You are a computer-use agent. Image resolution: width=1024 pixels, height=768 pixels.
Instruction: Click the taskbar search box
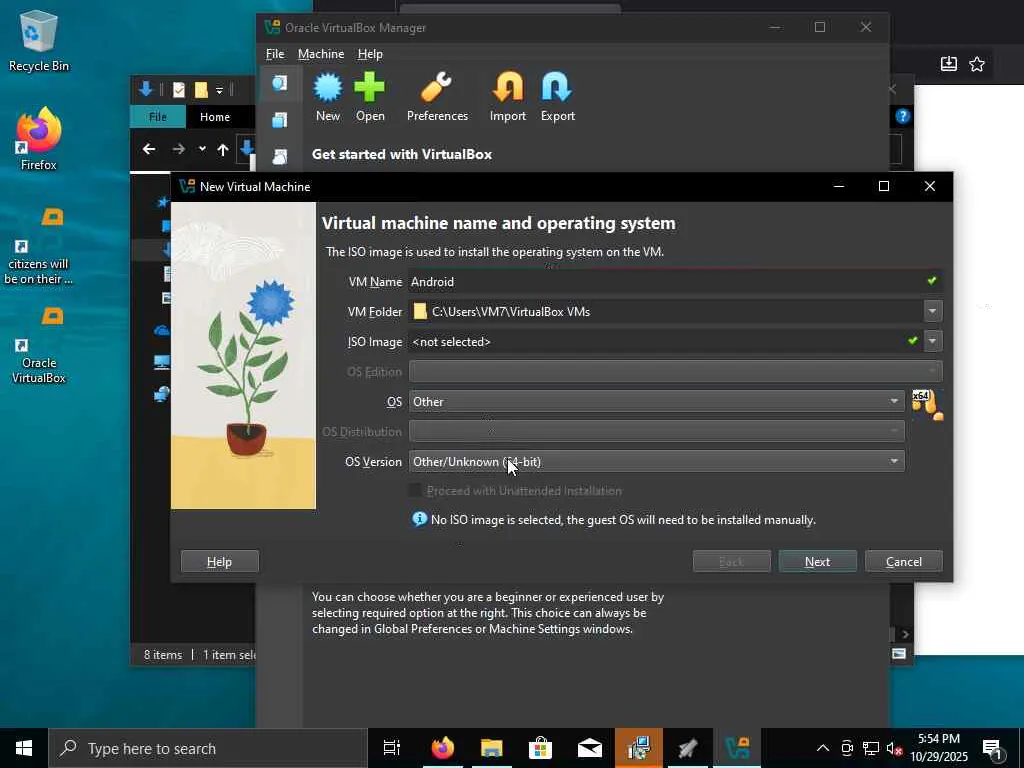point(208,748)
